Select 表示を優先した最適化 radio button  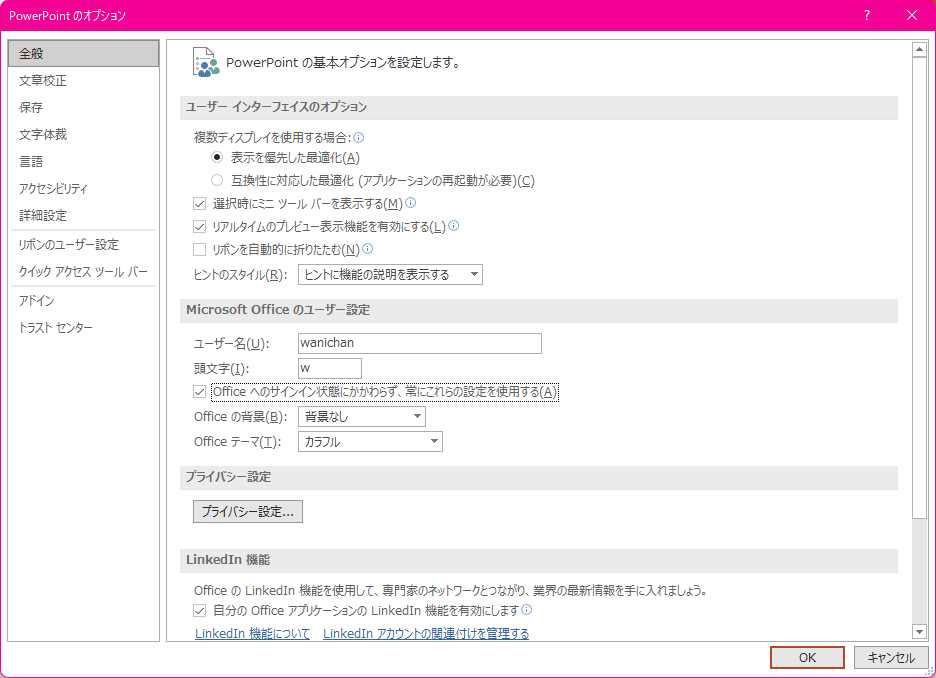click(x=217, y=158)
